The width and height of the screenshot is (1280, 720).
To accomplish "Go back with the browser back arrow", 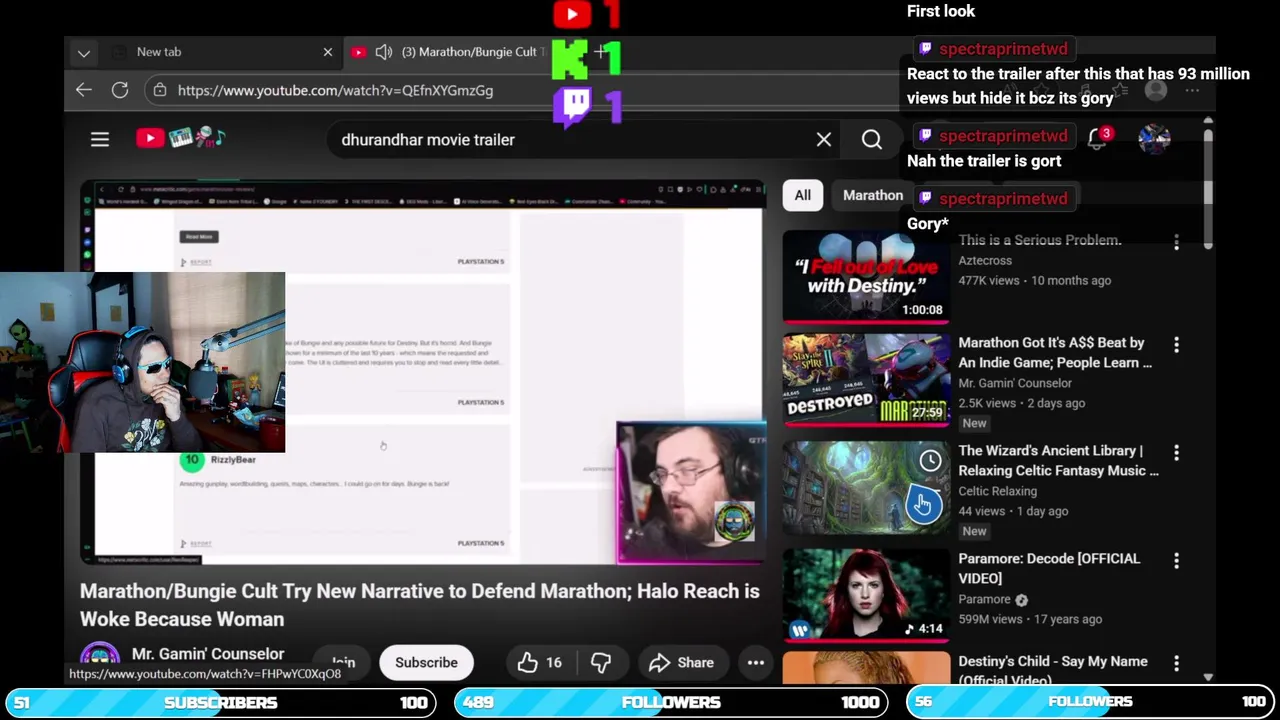I will [x=84, y=90].
